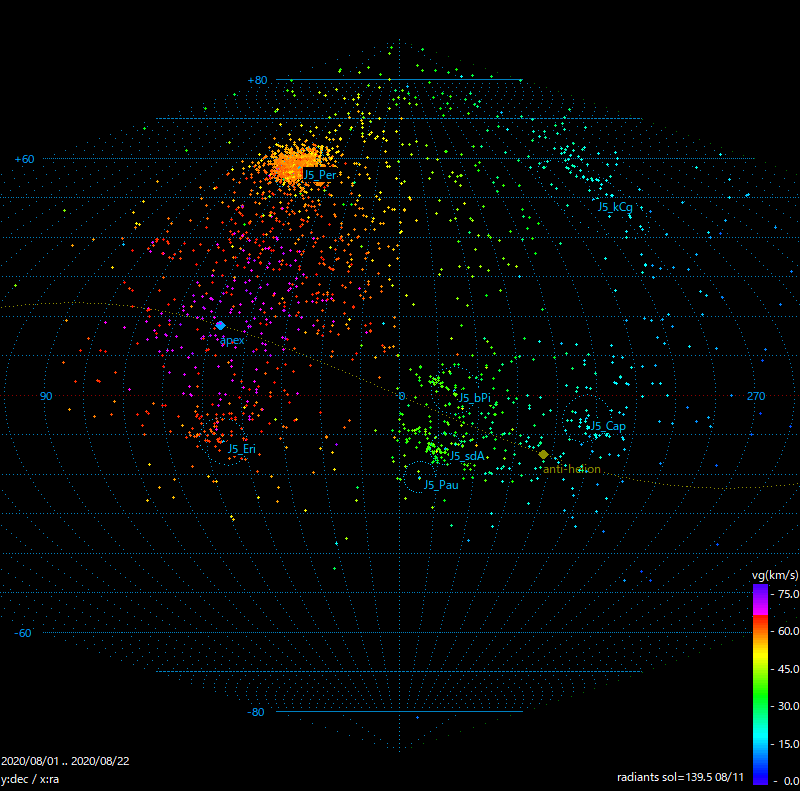Click the 60.0 velocity scale value
This screenshot has height=791, width=800.
[x=788, y=631]
